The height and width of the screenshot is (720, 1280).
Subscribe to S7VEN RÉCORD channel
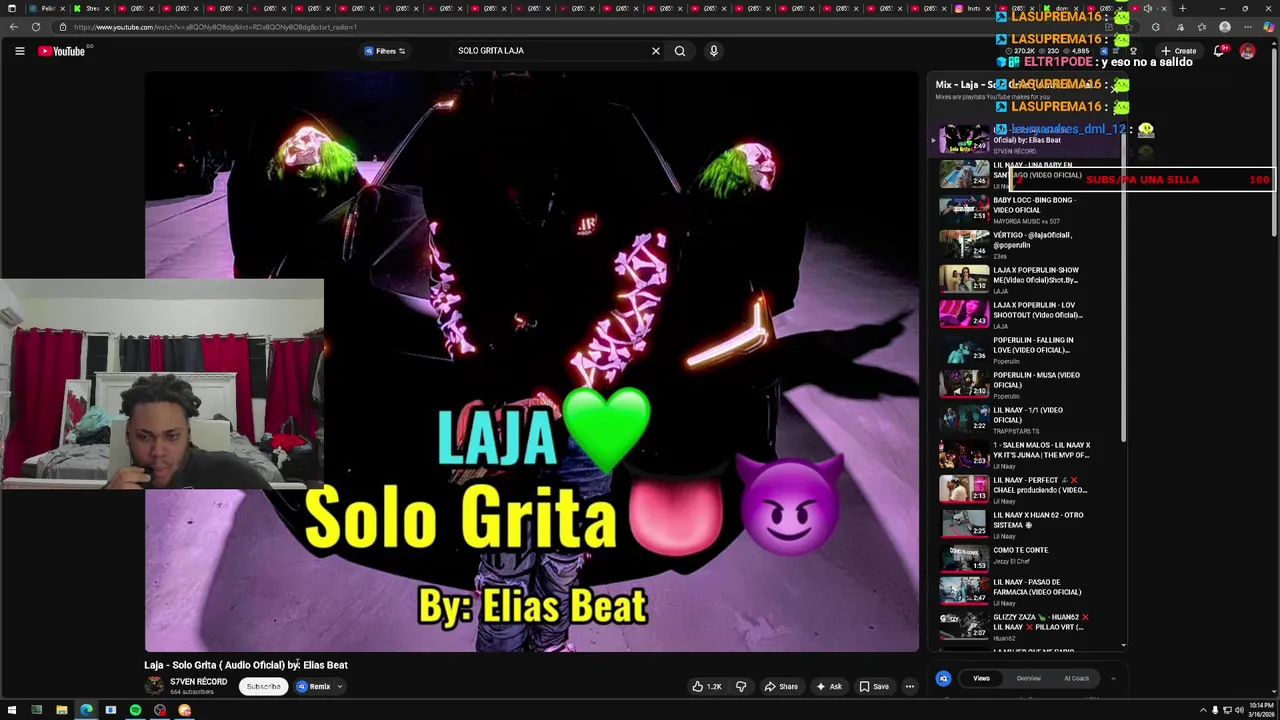264,687
